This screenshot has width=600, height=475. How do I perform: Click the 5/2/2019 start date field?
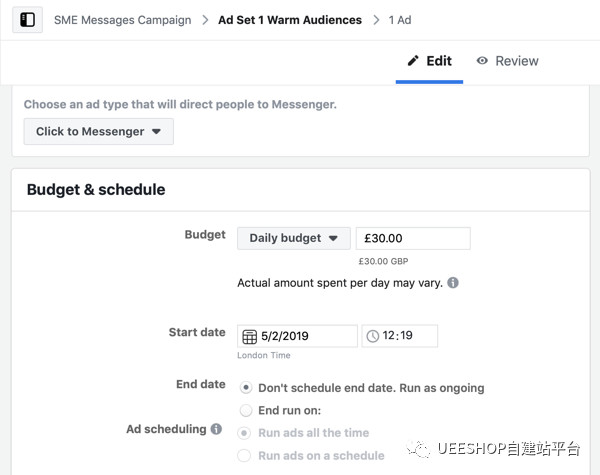tap(305, 336)
